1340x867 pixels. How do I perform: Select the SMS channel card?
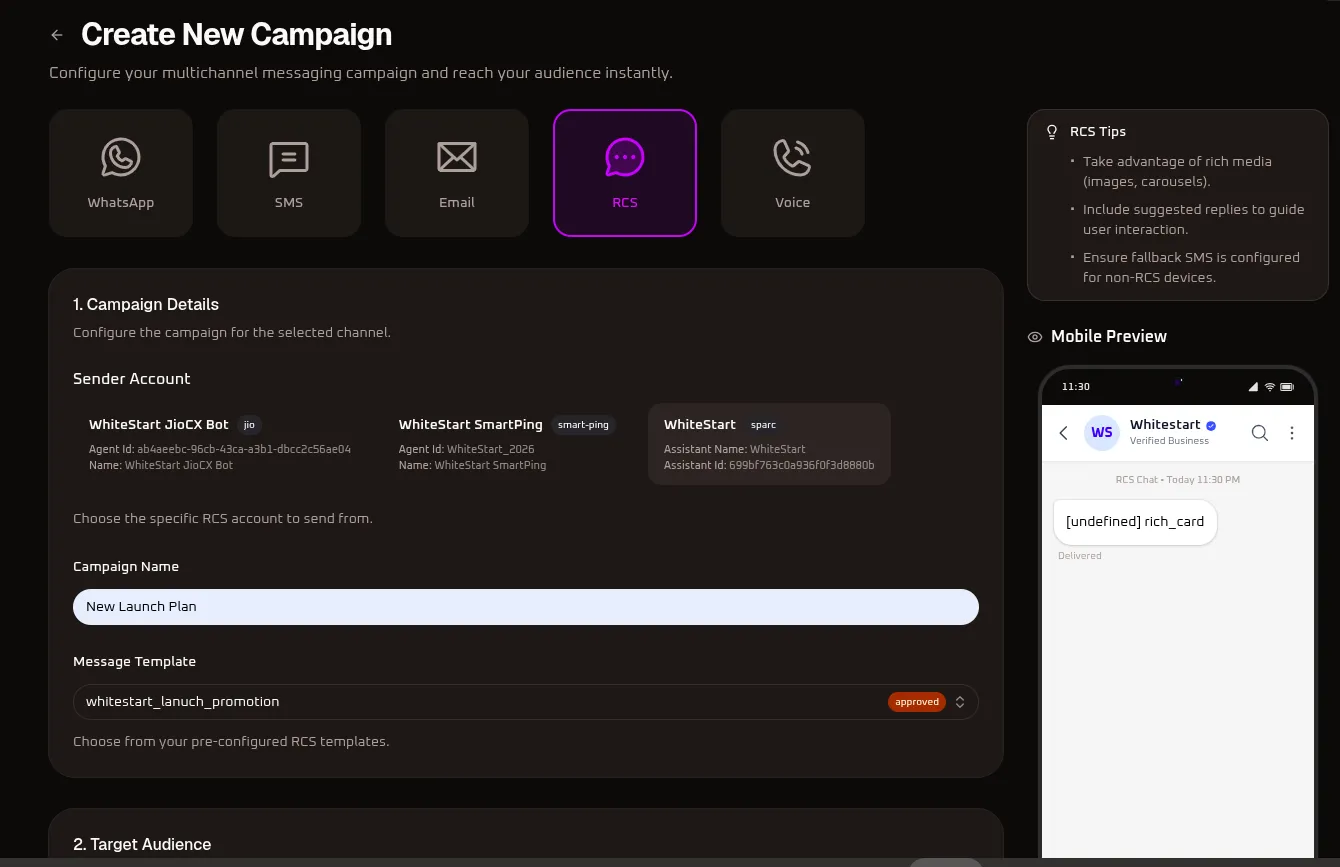[289, 173]
